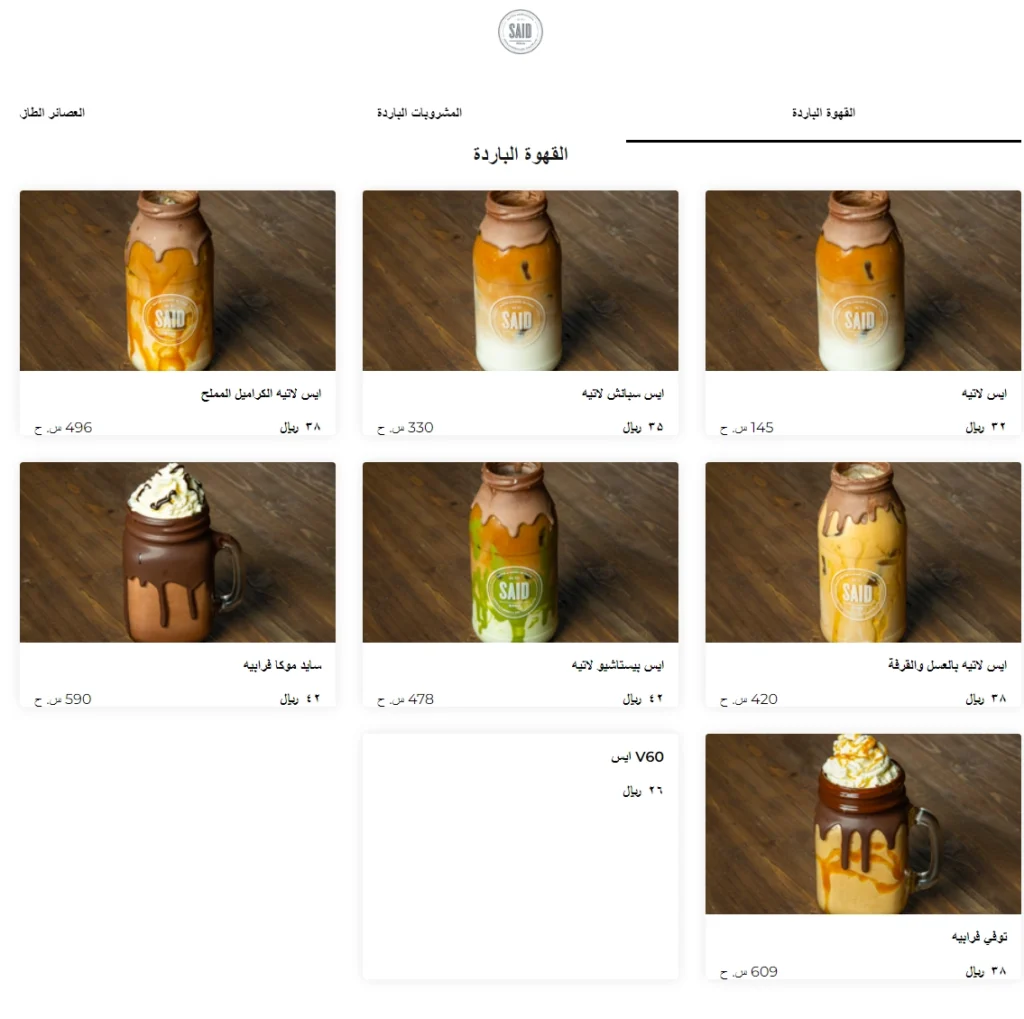1024x1019 pixels.
Task: Select the ايس V60 item title
Action: tap(637, 757)
